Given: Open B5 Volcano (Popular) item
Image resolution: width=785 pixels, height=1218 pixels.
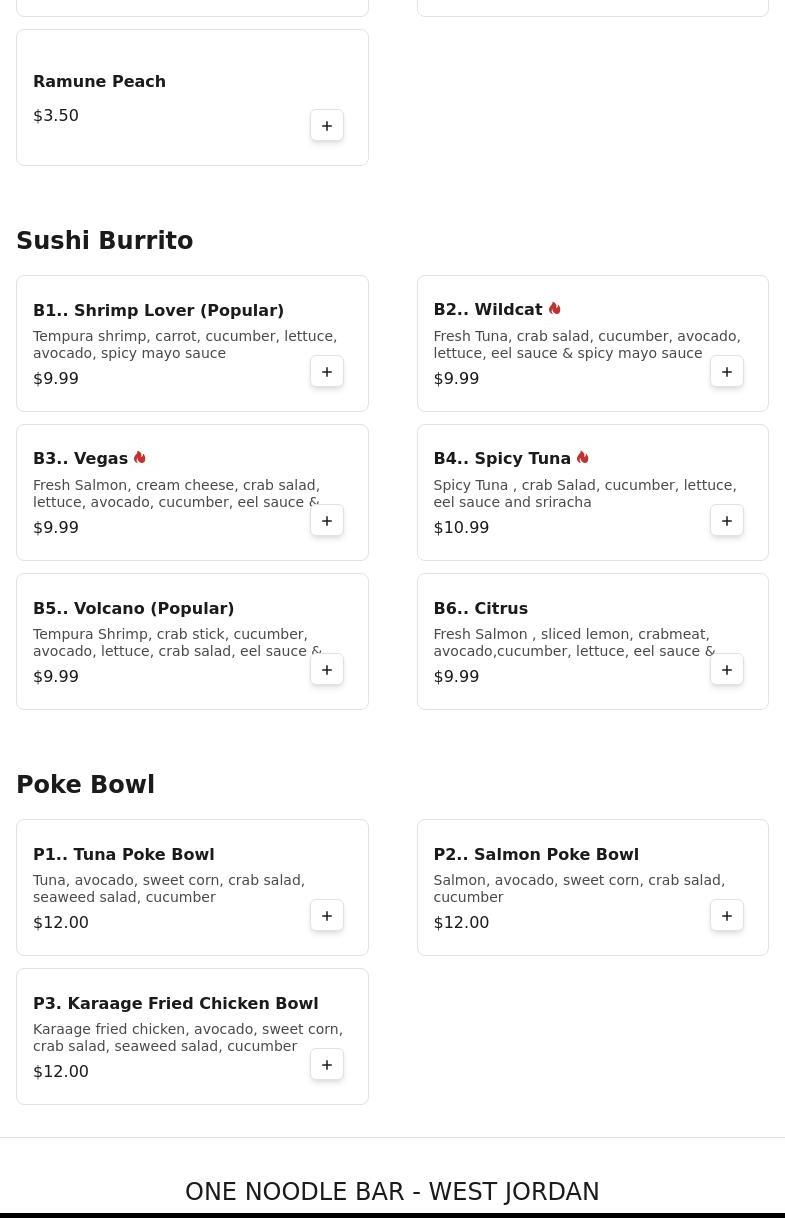Looking at the screenshot, I should pos(133,608).
